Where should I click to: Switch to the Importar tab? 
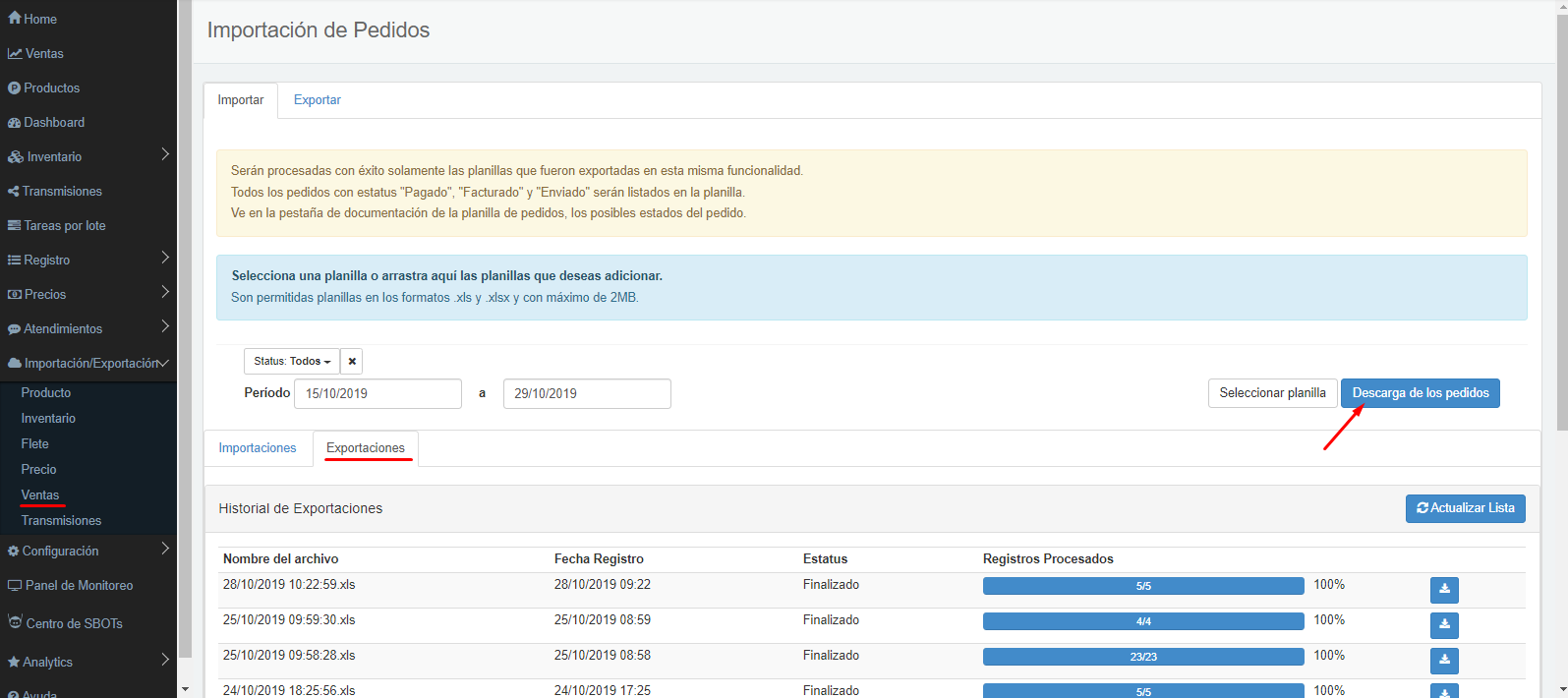click(241, 100)
